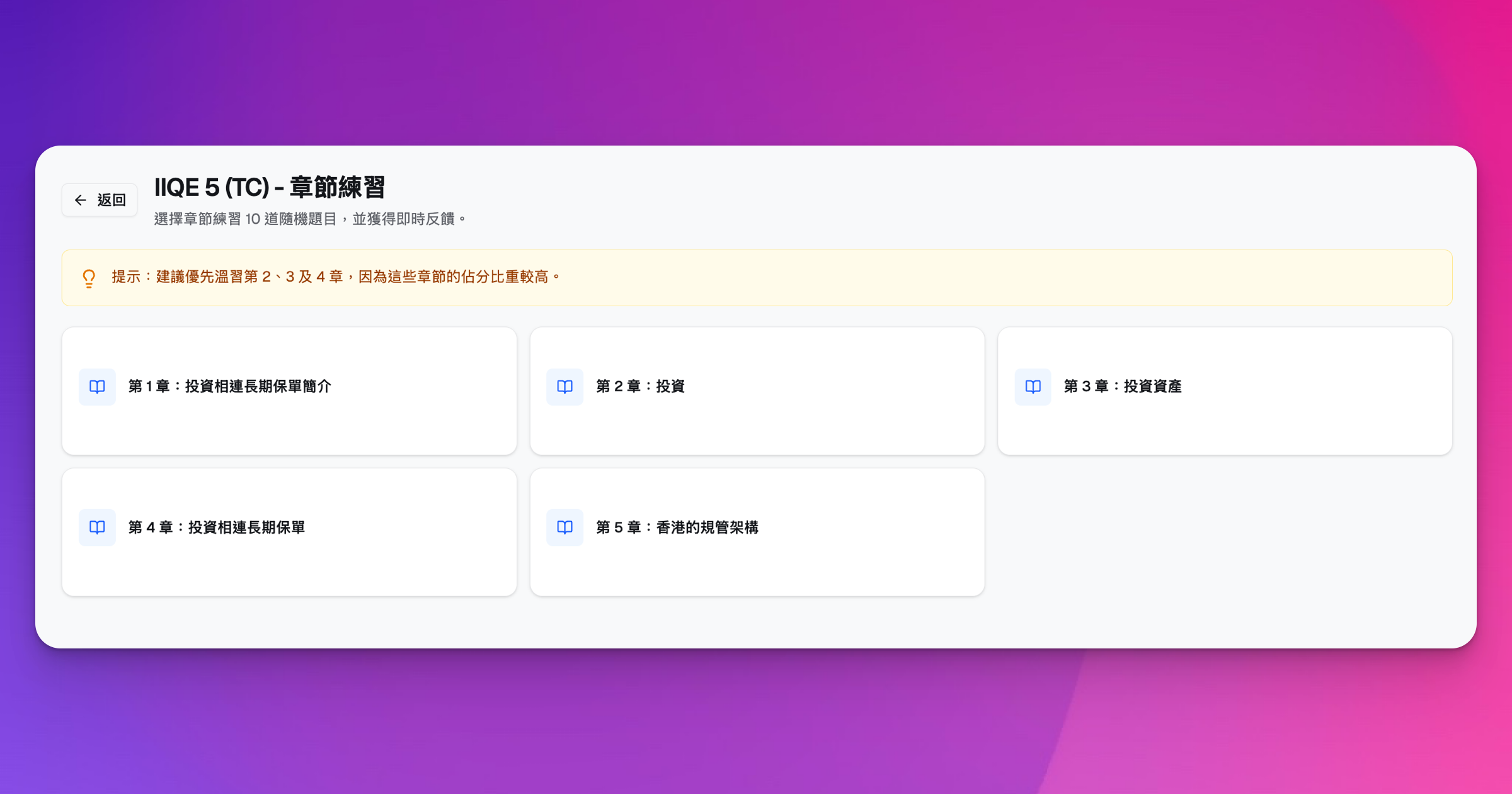Viewport: 1512px width, 794px height.
Task: Click the book icon for 第 3 章
Action: point(1033,386)
